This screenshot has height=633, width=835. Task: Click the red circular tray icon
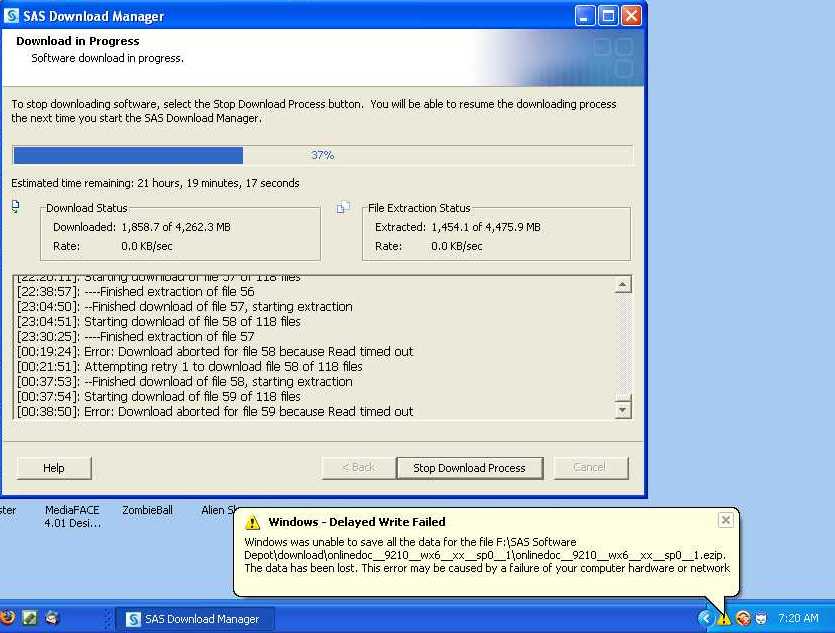742,619
